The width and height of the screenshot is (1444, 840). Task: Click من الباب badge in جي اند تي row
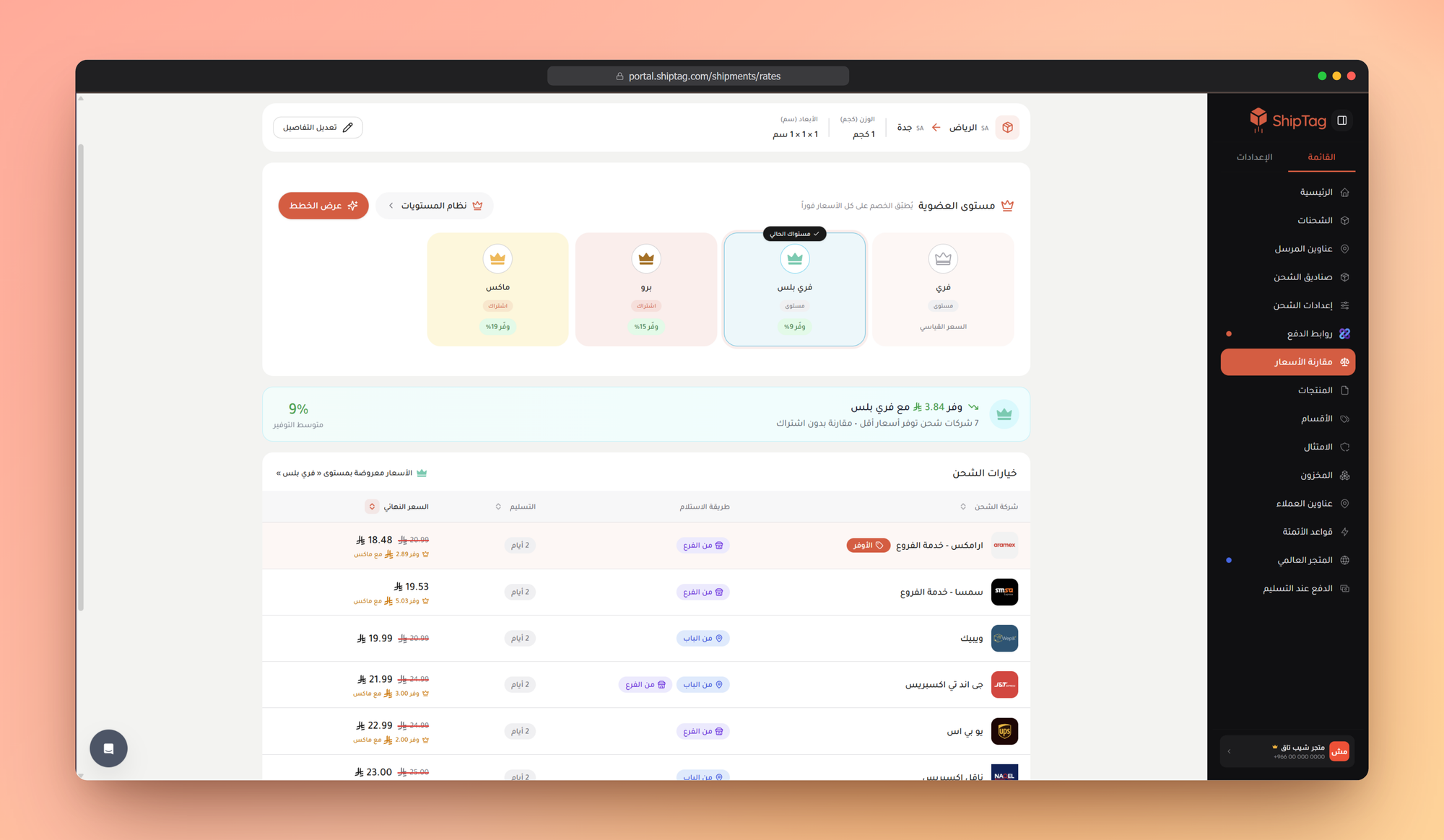pyautogui.click(x=703, y=684)
